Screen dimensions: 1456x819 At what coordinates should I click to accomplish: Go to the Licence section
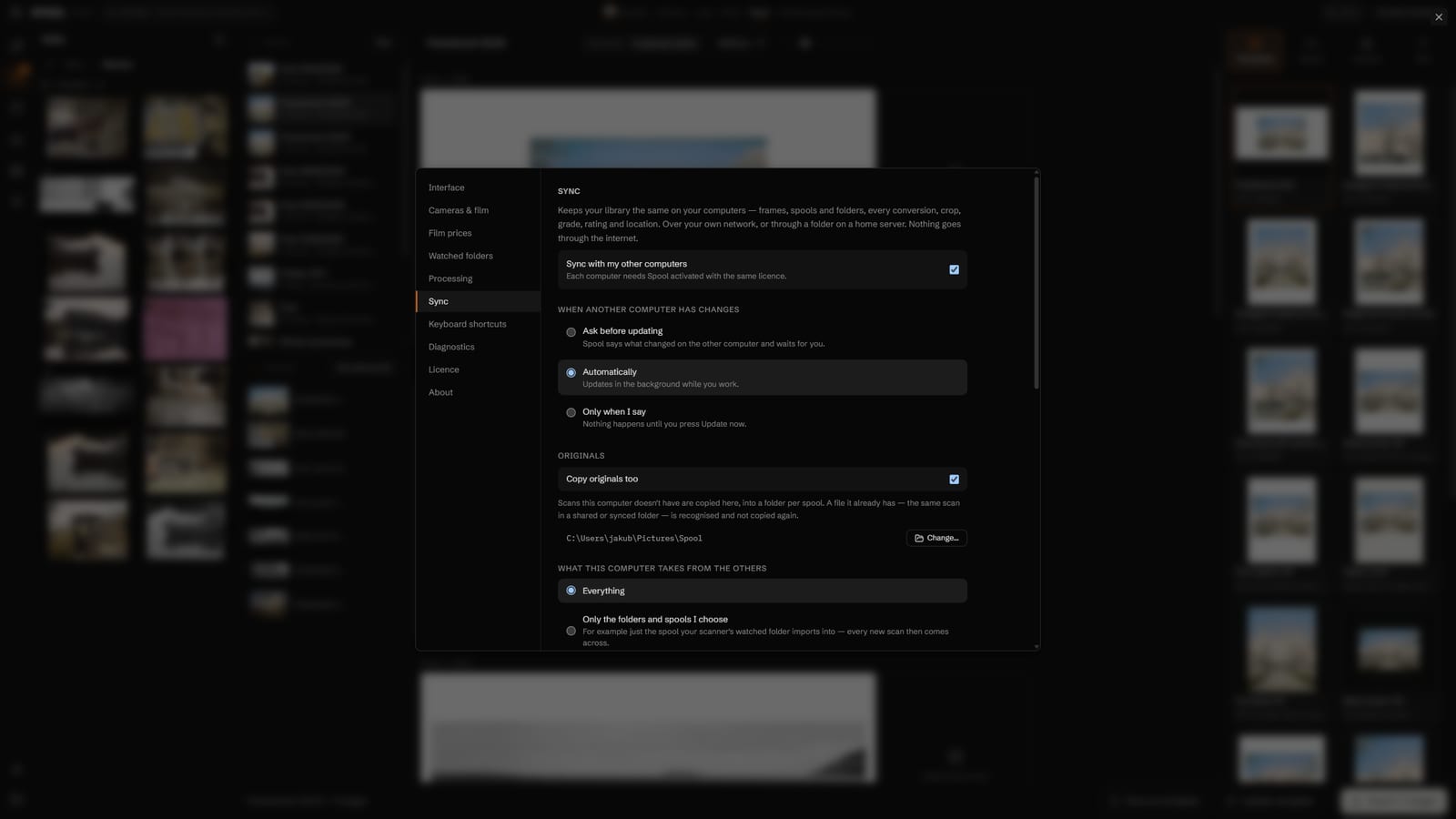click(x=478, y=369)
